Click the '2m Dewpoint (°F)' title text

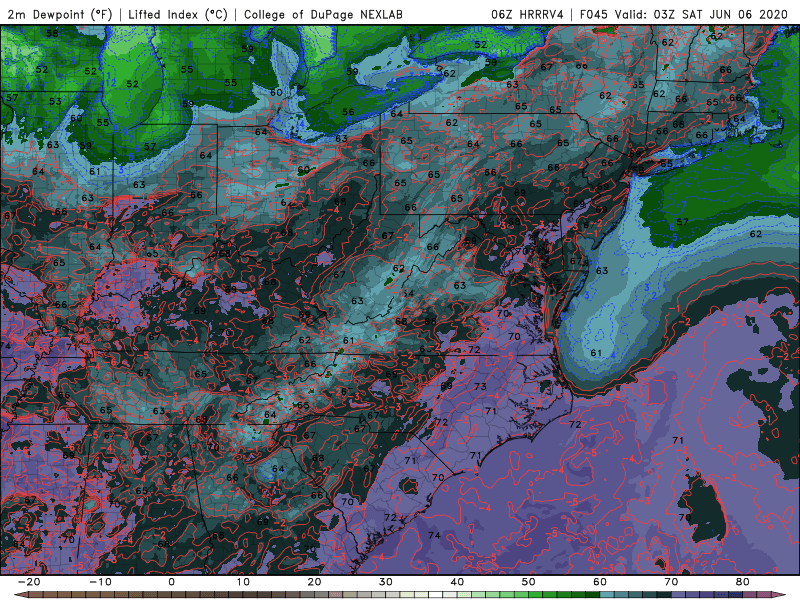coord(59,14)
